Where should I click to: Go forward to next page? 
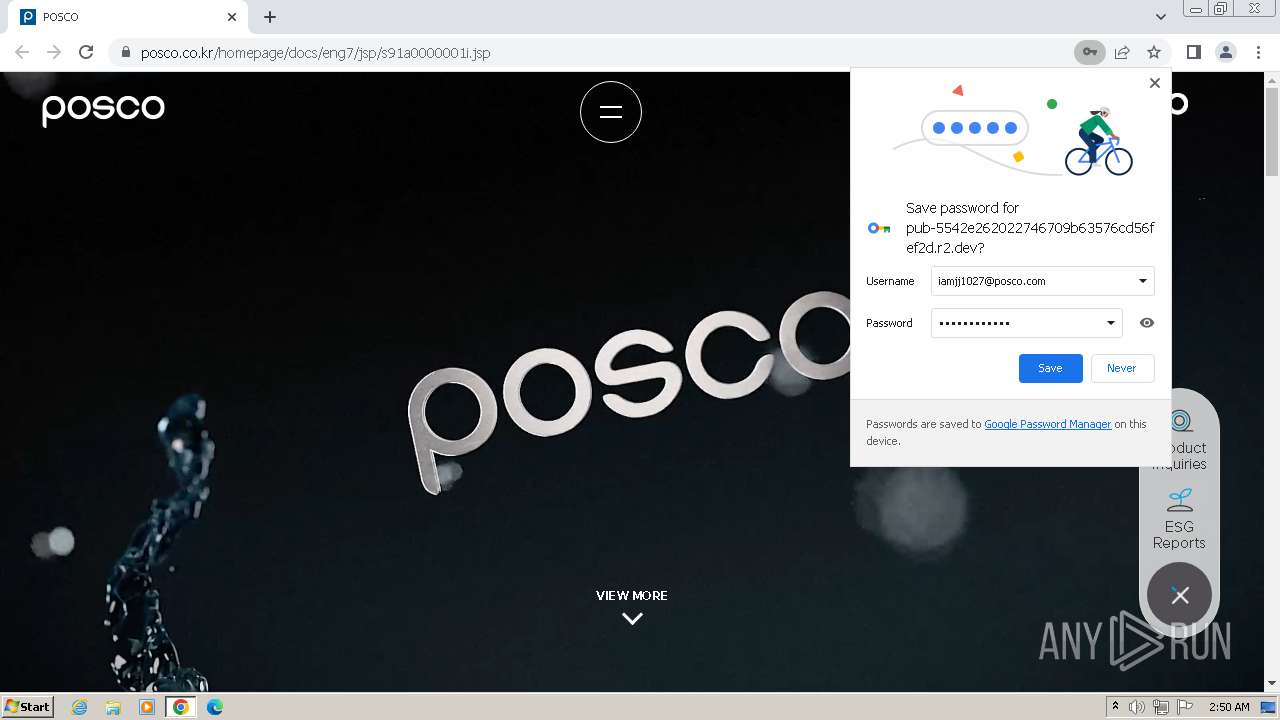click(x=54, y=52)
